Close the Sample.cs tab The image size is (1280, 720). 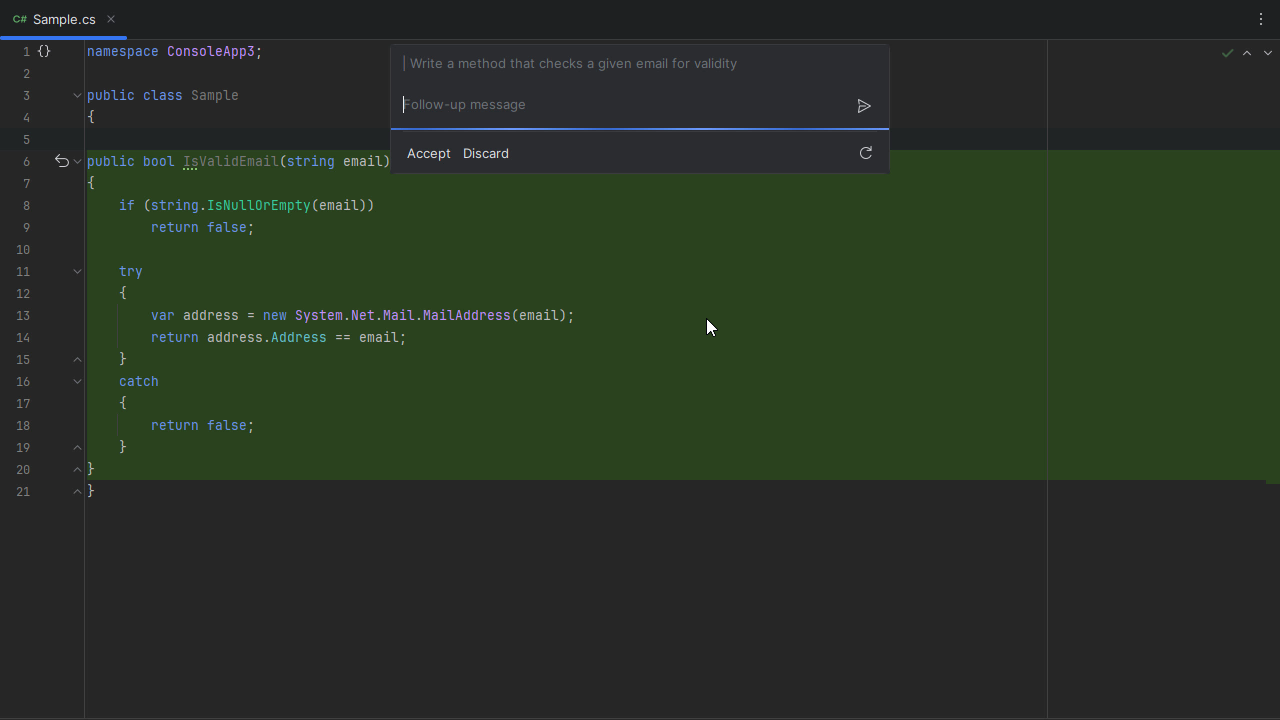click(111, 19)
